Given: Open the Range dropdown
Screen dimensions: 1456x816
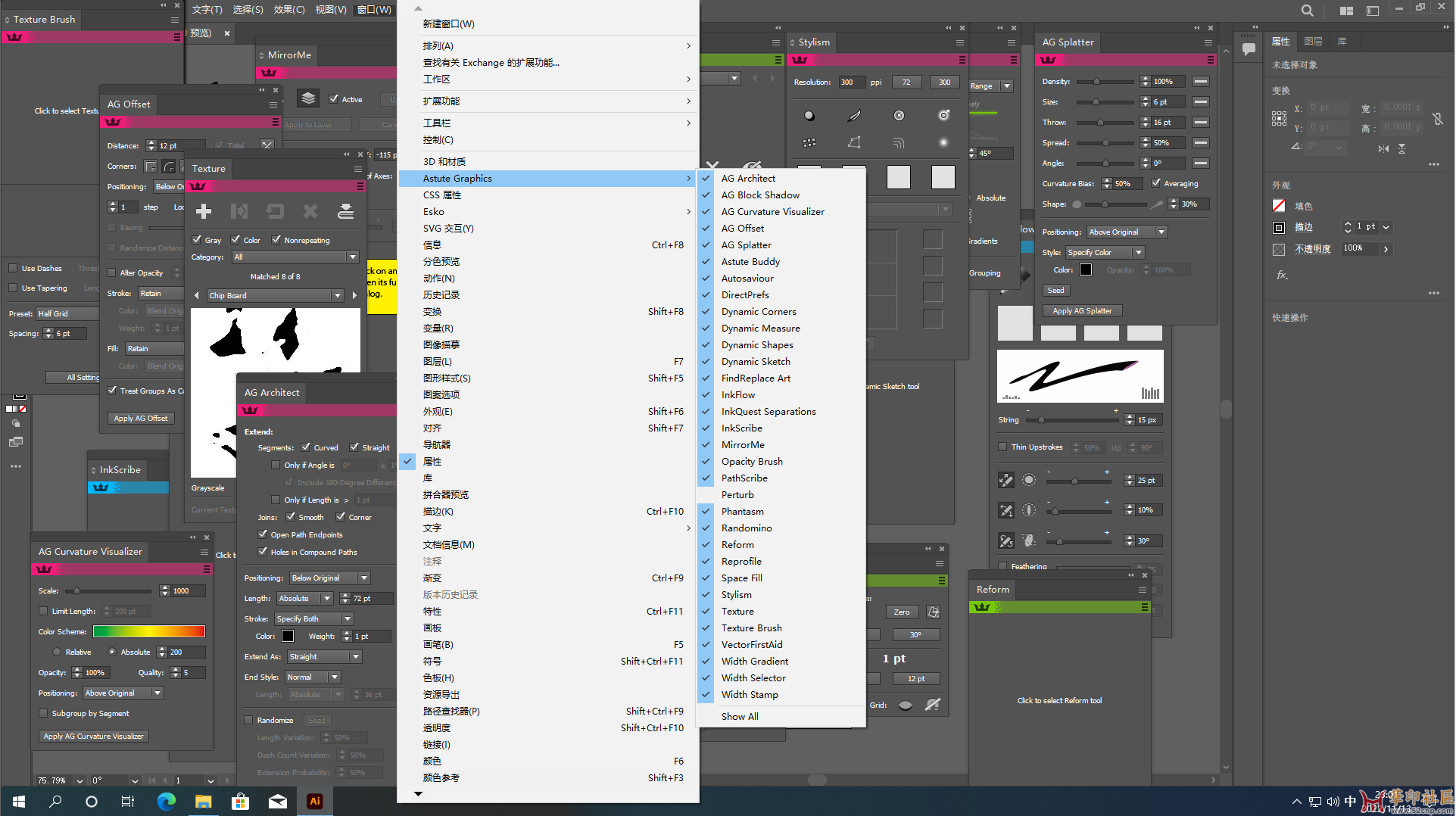Looking at the screenshot, I should point(990,86).
